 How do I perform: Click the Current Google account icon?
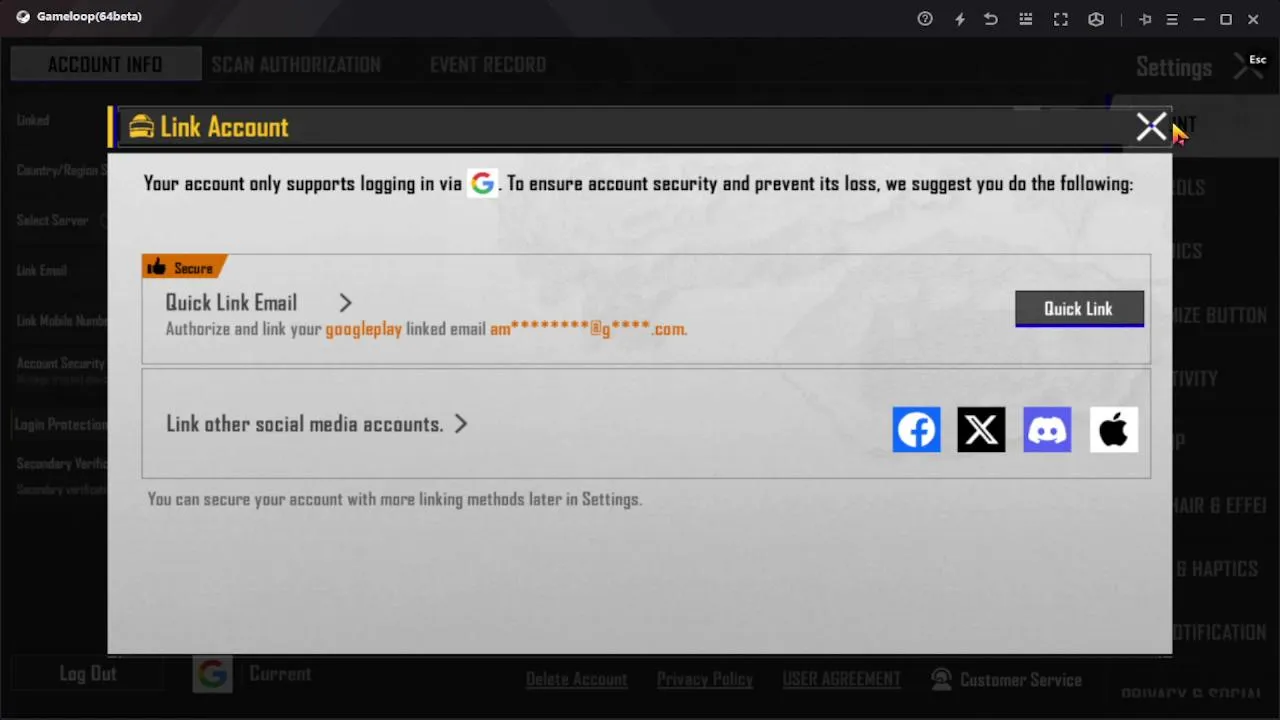click(x=212, y=674)
